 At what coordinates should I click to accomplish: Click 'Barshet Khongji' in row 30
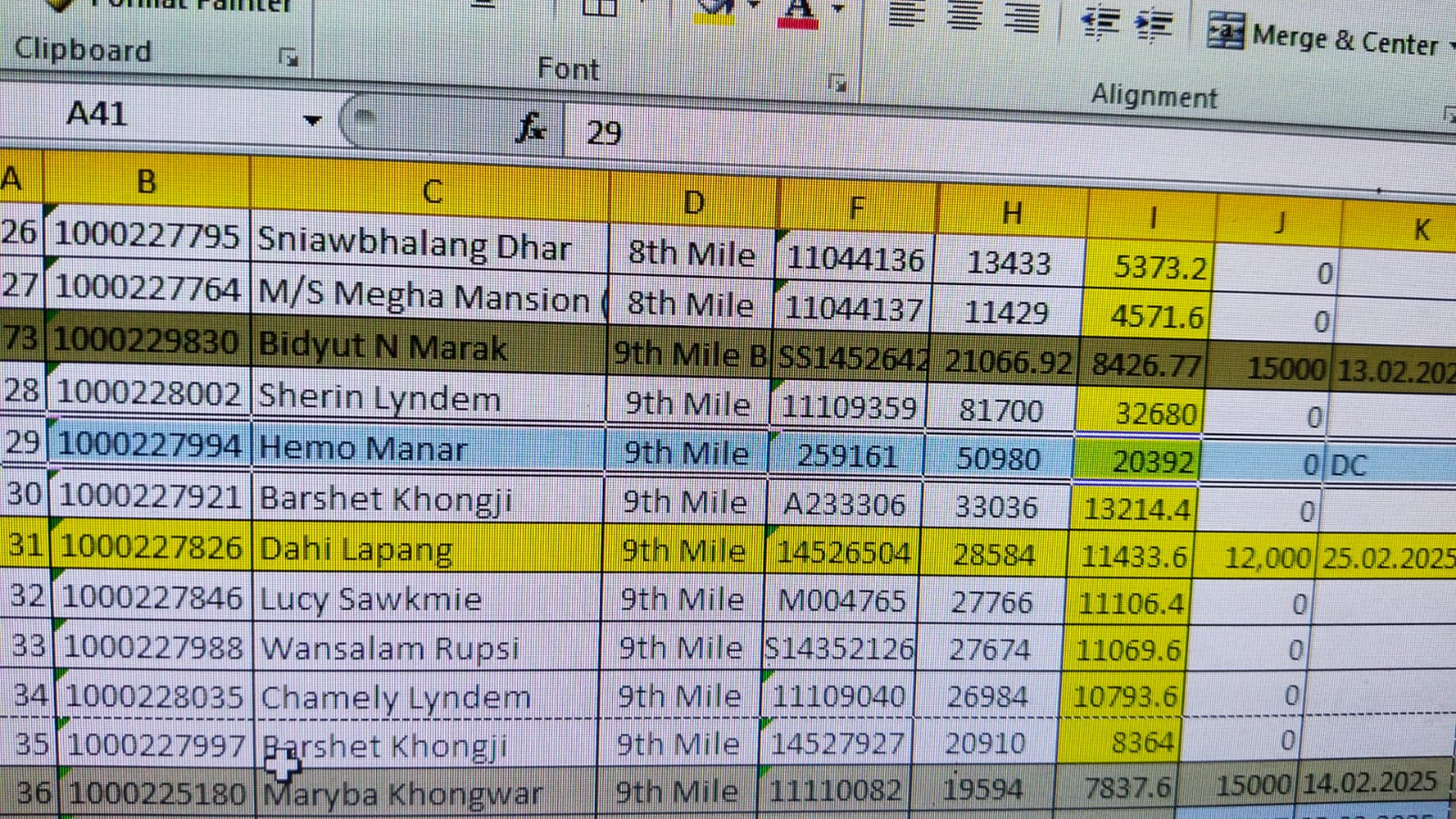click(x=427, y=498)
